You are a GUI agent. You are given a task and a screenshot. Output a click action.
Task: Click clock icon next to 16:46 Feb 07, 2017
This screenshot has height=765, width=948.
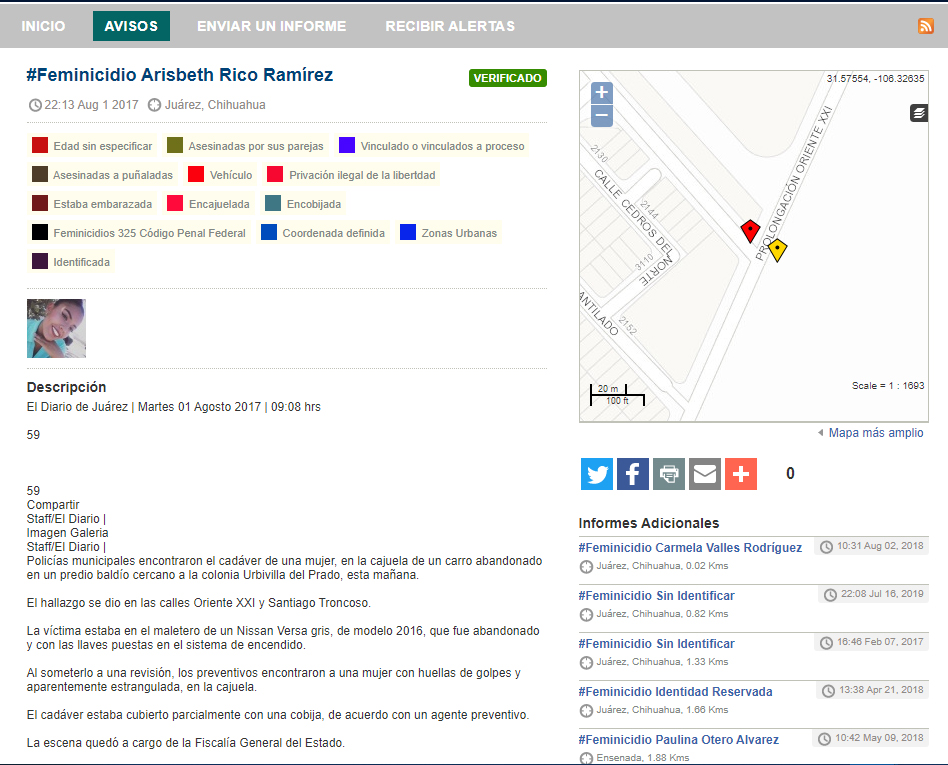[x=826, y=643]
